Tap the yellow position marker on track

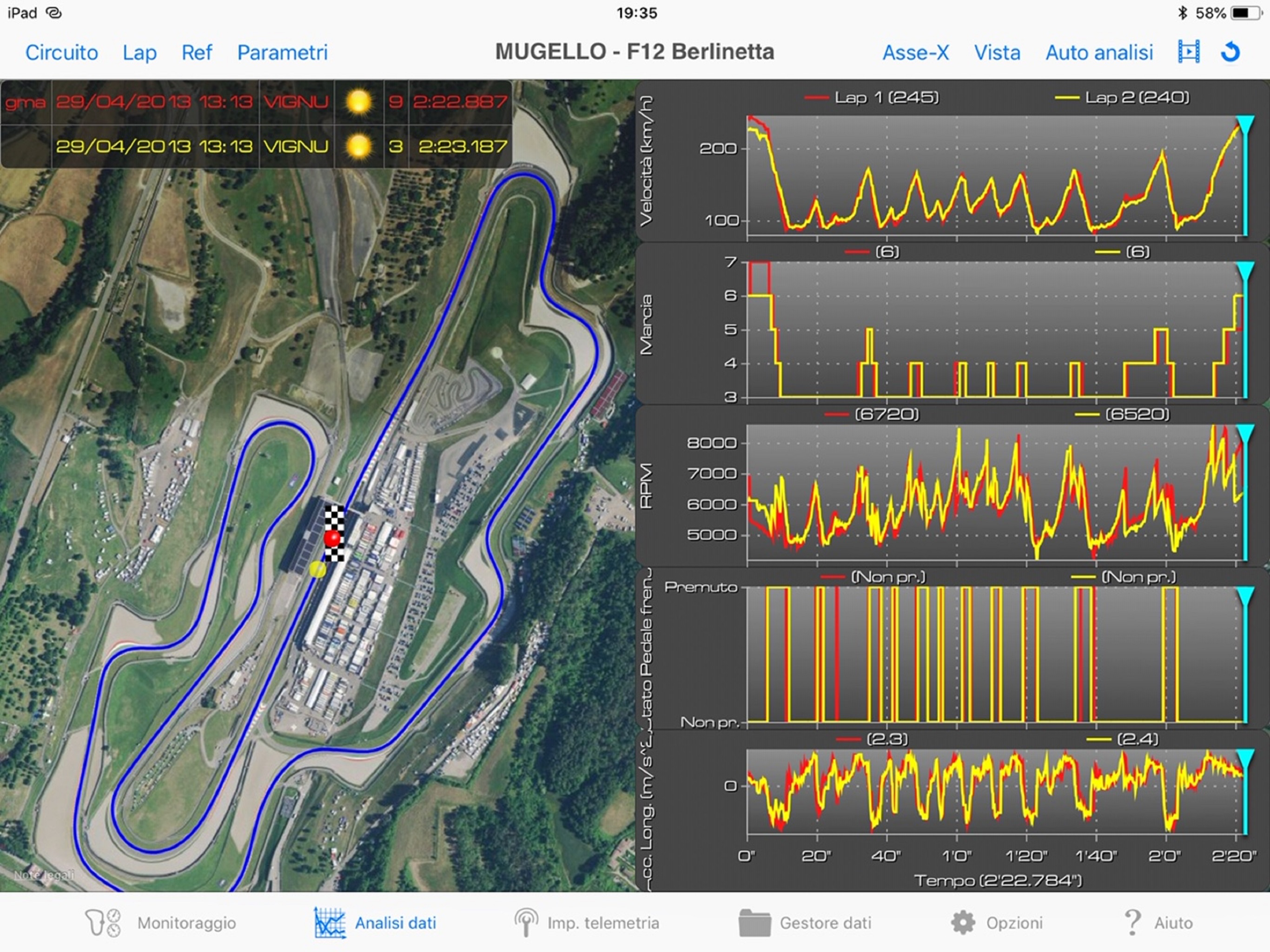[x=317, y=569]
